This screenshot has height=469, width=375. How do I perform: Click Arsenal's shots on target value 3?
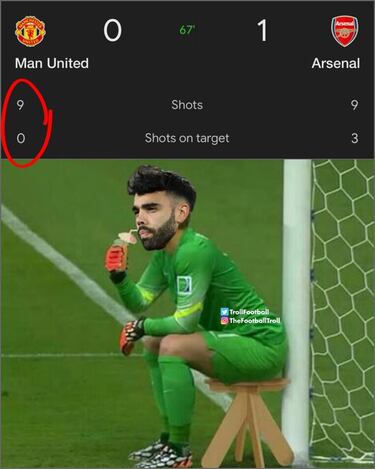[355, 138]
